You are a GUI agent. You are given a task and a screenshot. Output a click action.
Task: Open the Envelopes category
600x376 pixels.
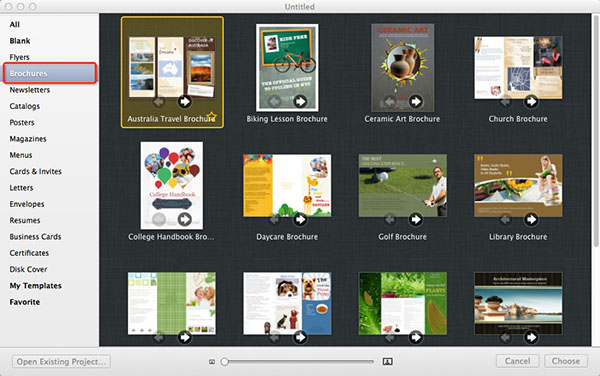(x=27, y=204)
